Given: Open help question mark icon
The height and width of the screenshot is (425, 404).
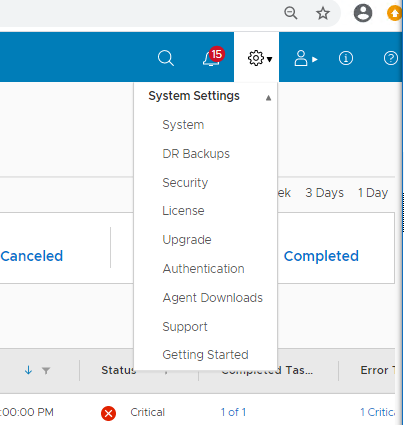Looking at the screenshot, I should click(x=391, y=58).
